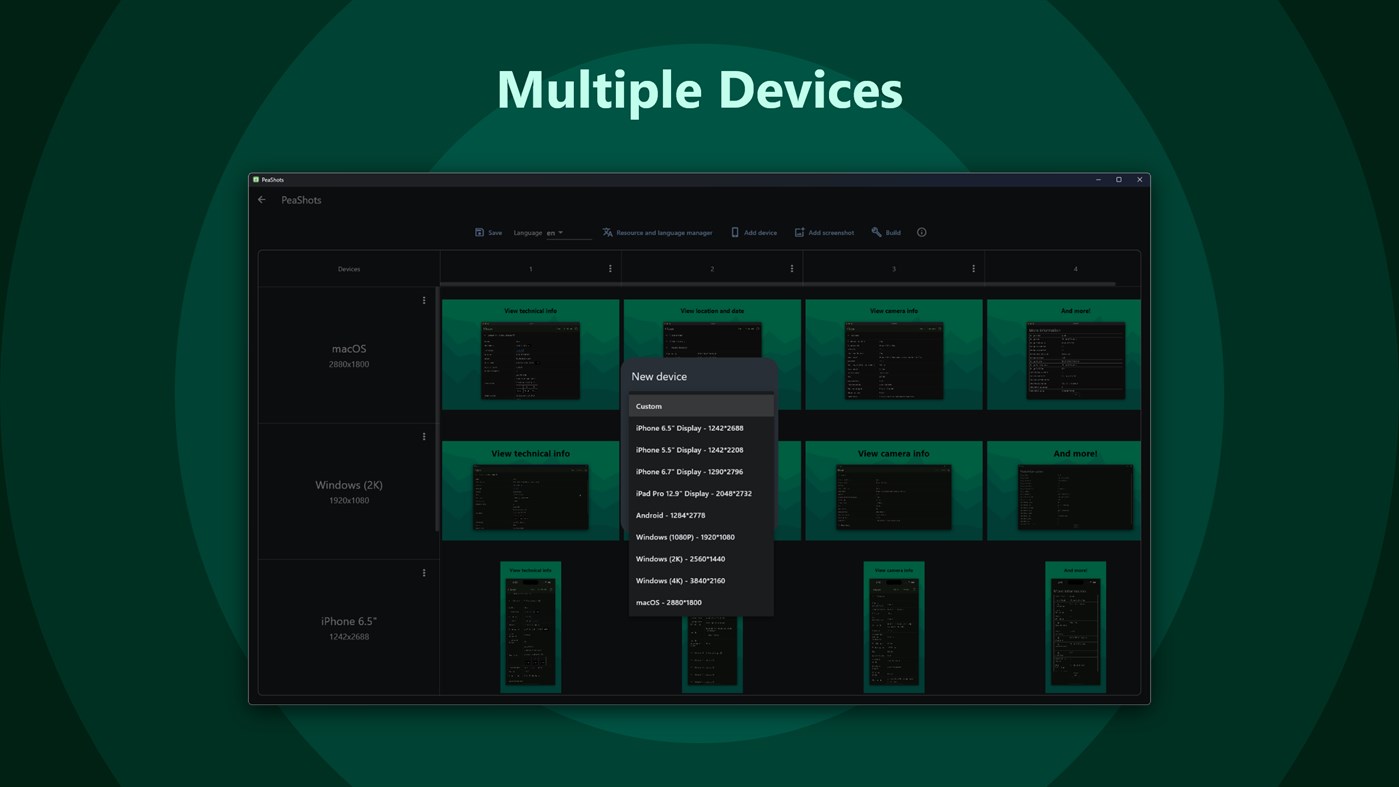The height and width of the screenshot is (787, 1399).
Task: Open iPhone 6.5" row options menu
Action: pyautogui.click(x=424, y=573)
